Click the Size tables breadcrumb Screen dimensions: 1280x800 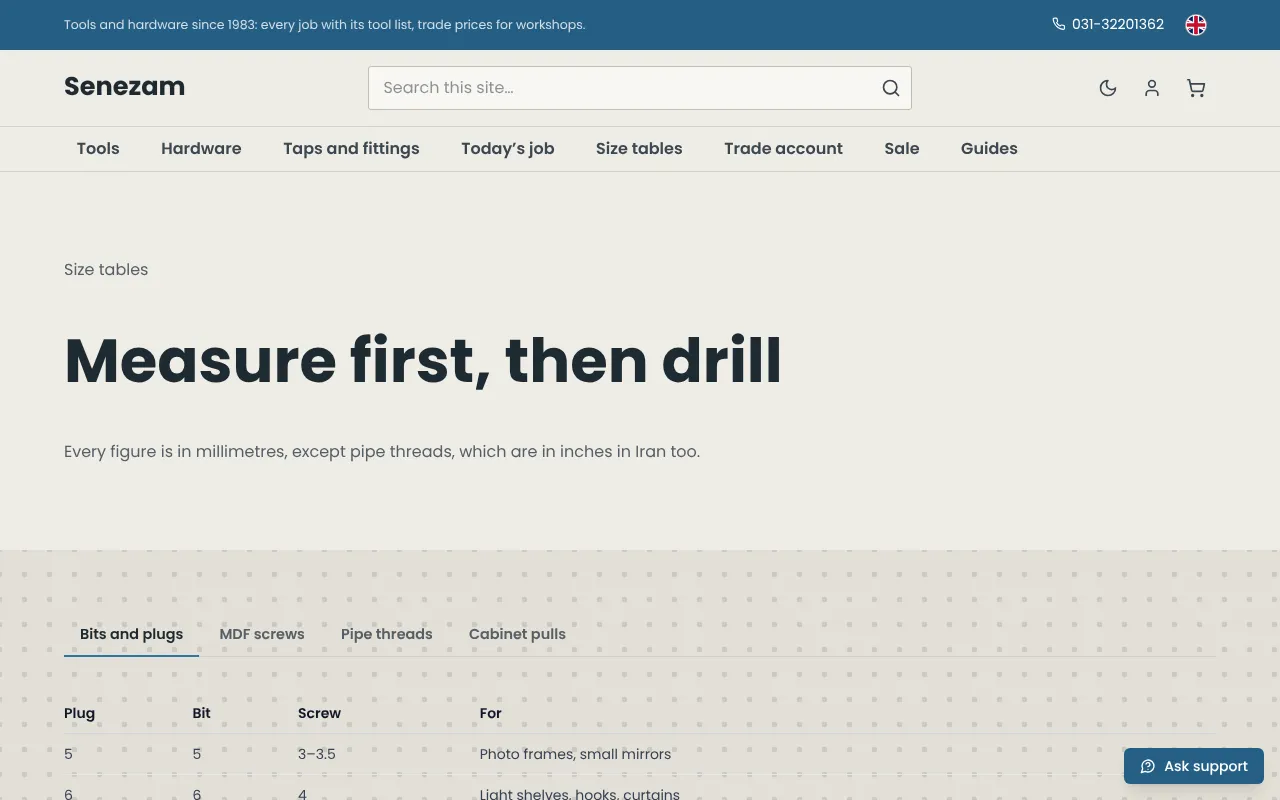click(106, 270)
